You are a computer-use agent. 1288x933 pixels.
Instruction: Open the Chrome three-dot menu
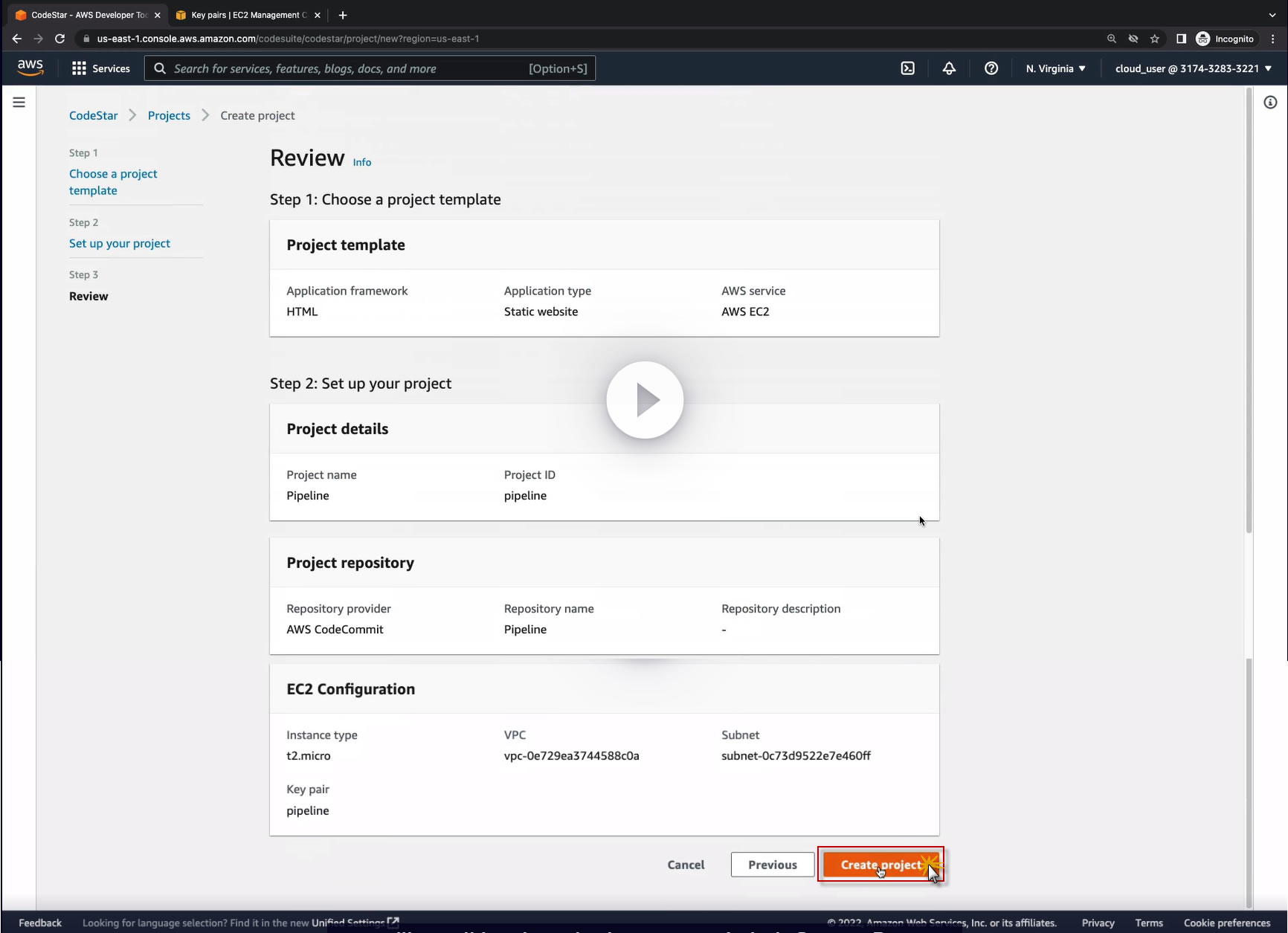[x=1273, y=39]
